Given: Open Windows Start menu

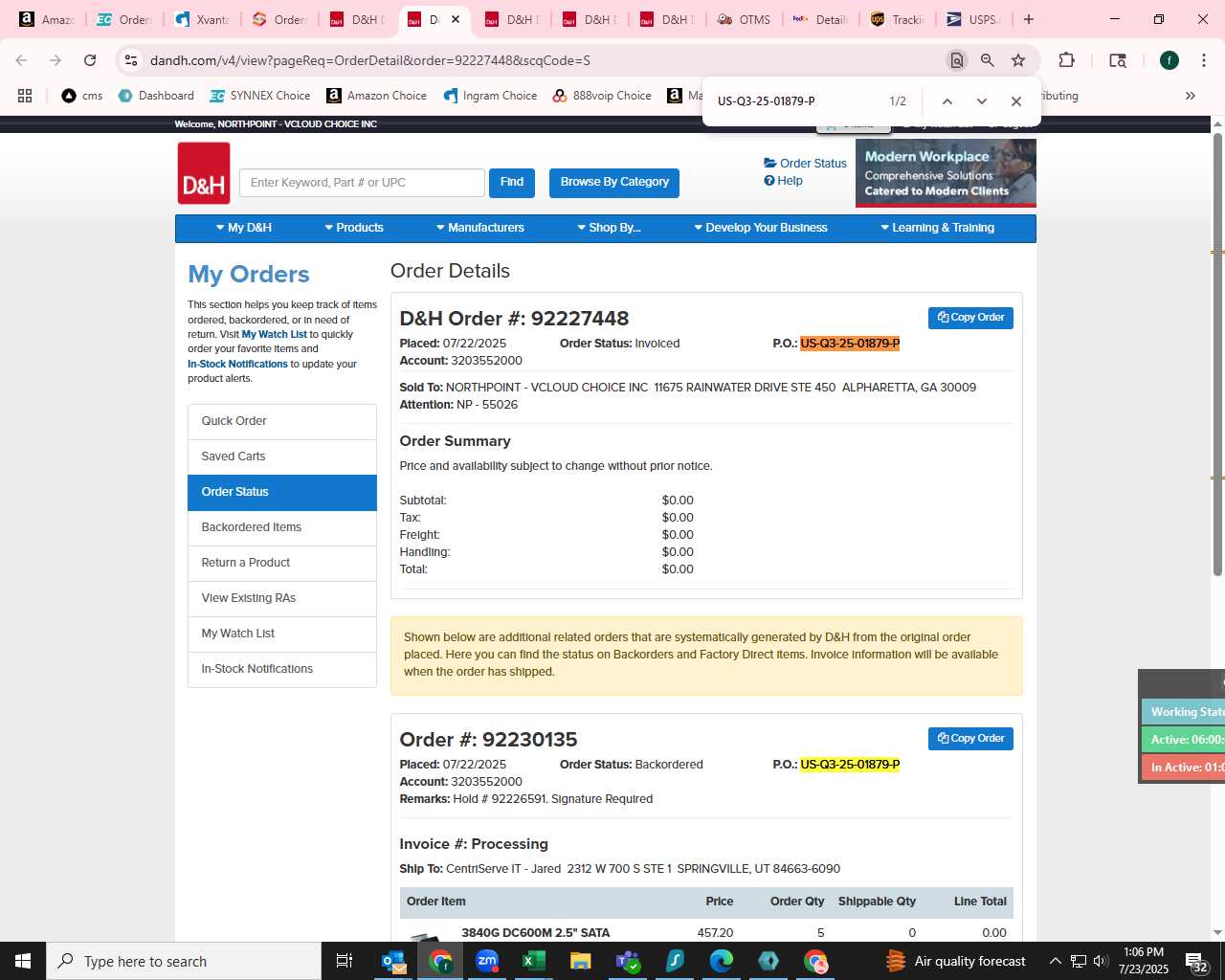Looking at the screenshot, I should [23, 961].
